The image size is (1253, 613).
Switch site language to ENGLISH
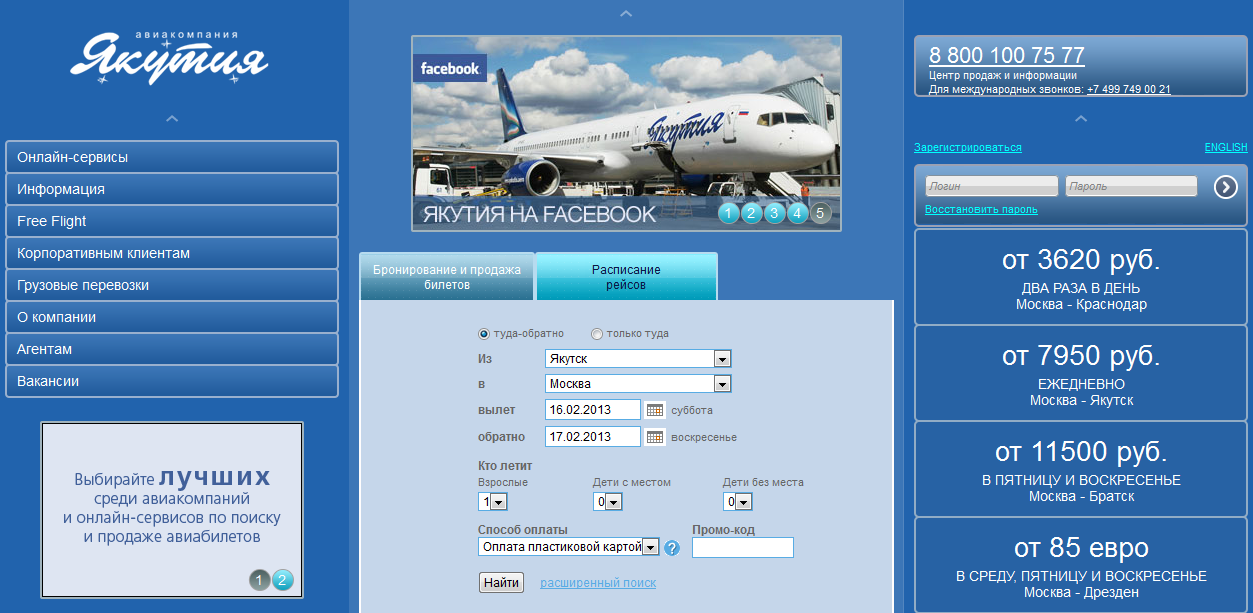(1226, 147)
